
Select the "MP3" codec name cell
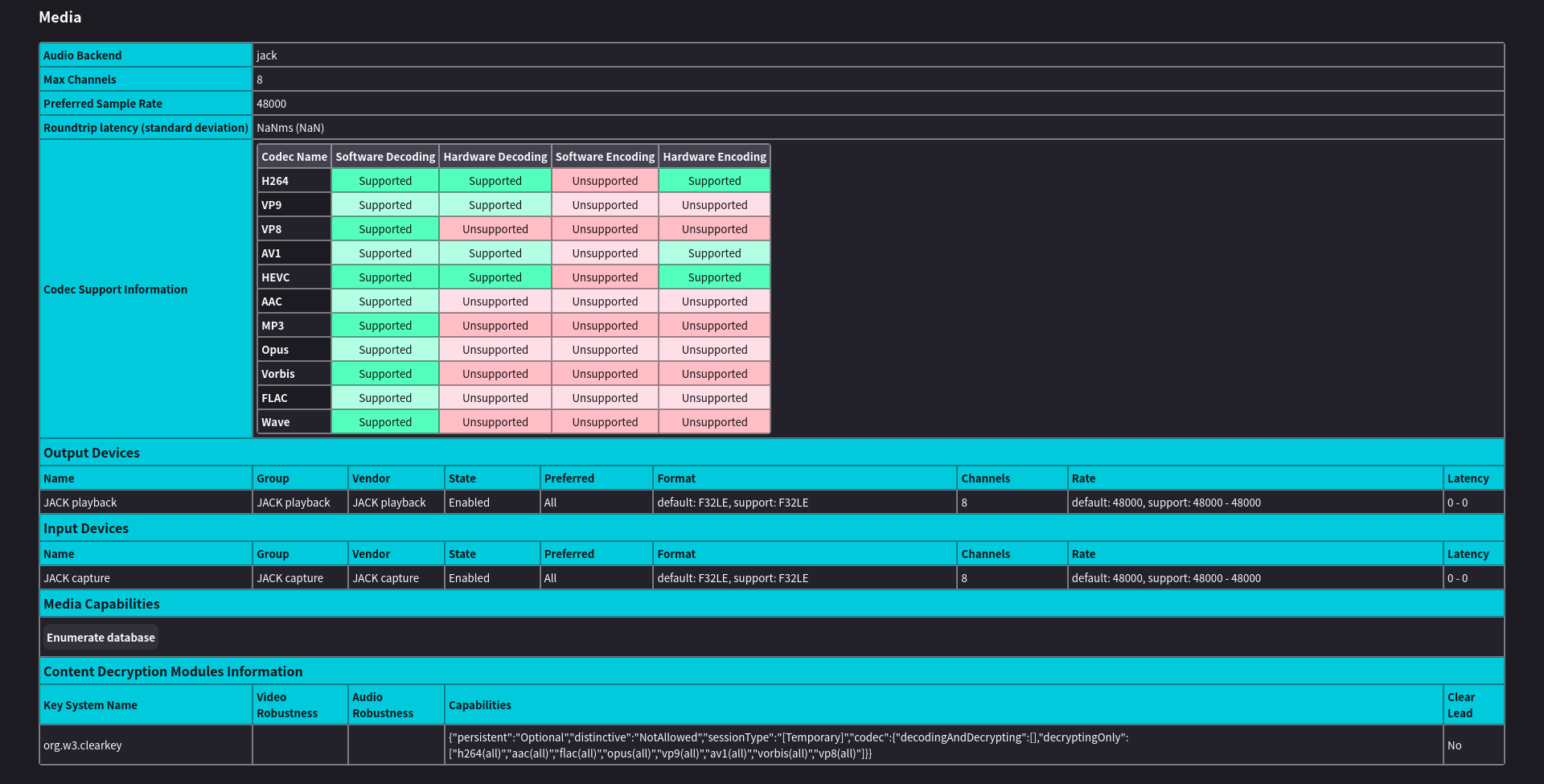[x=294, y=326]
